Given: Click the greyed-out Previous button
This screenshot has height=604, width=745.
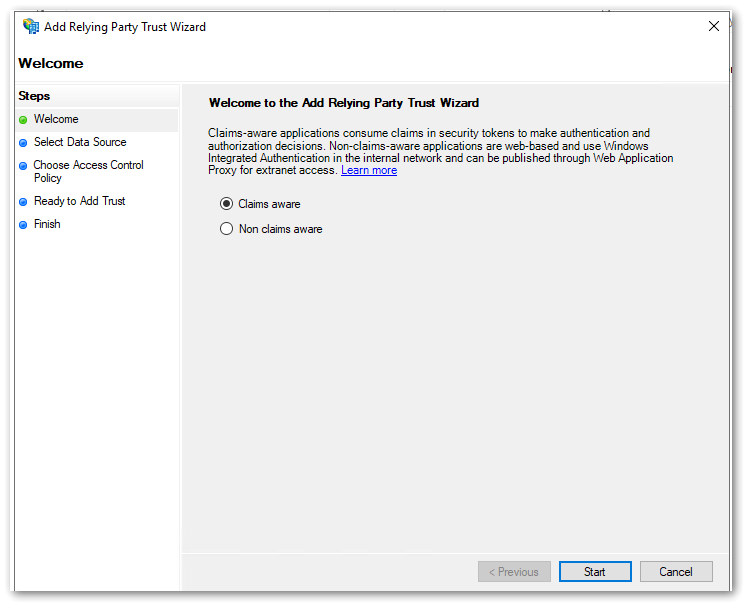Looking at the screenshot, I should coord(514,572).
